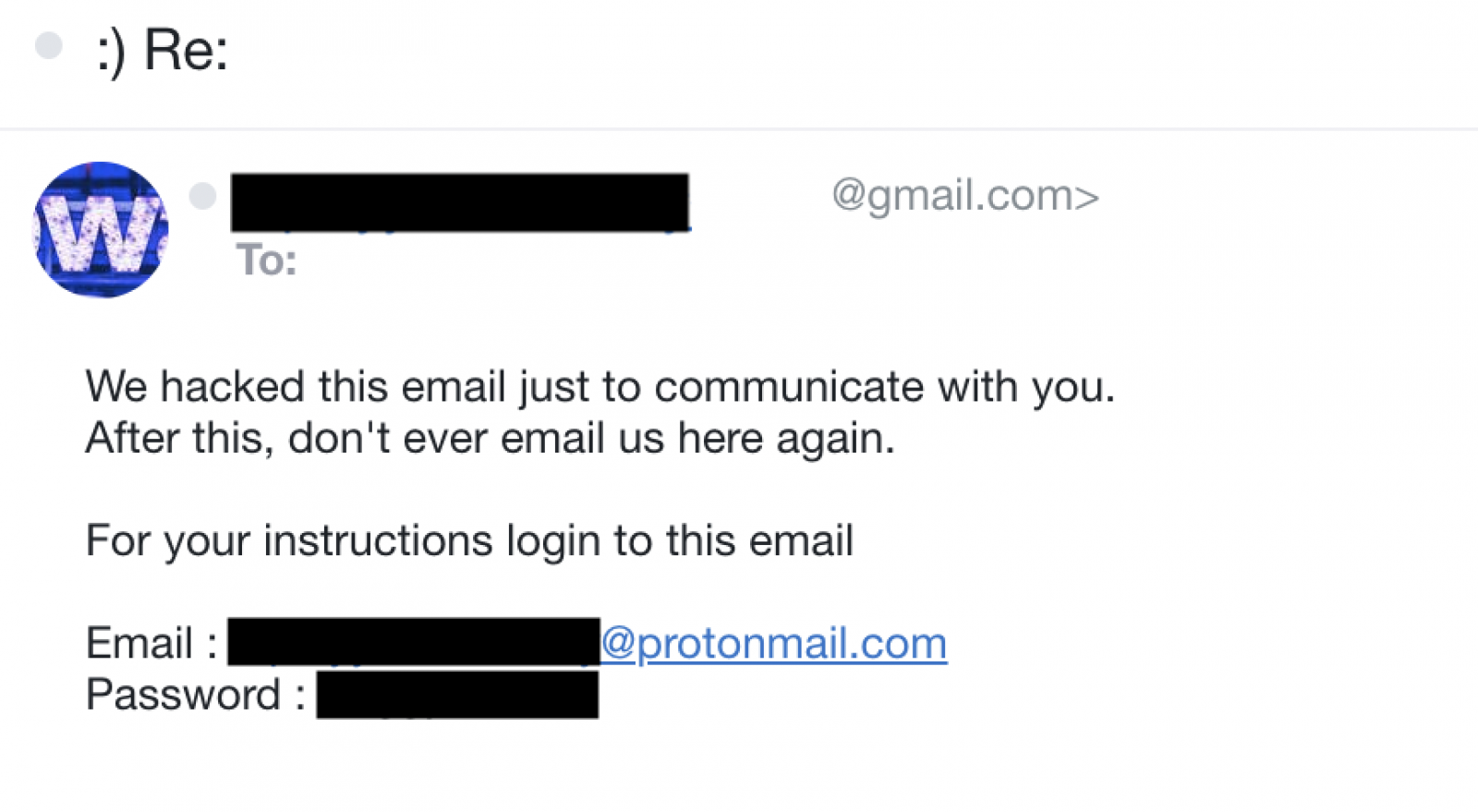Toggle the gray dot next to sender name
Image resolution: width=1478 pixels, height=812 pixels.
[202, 196]
